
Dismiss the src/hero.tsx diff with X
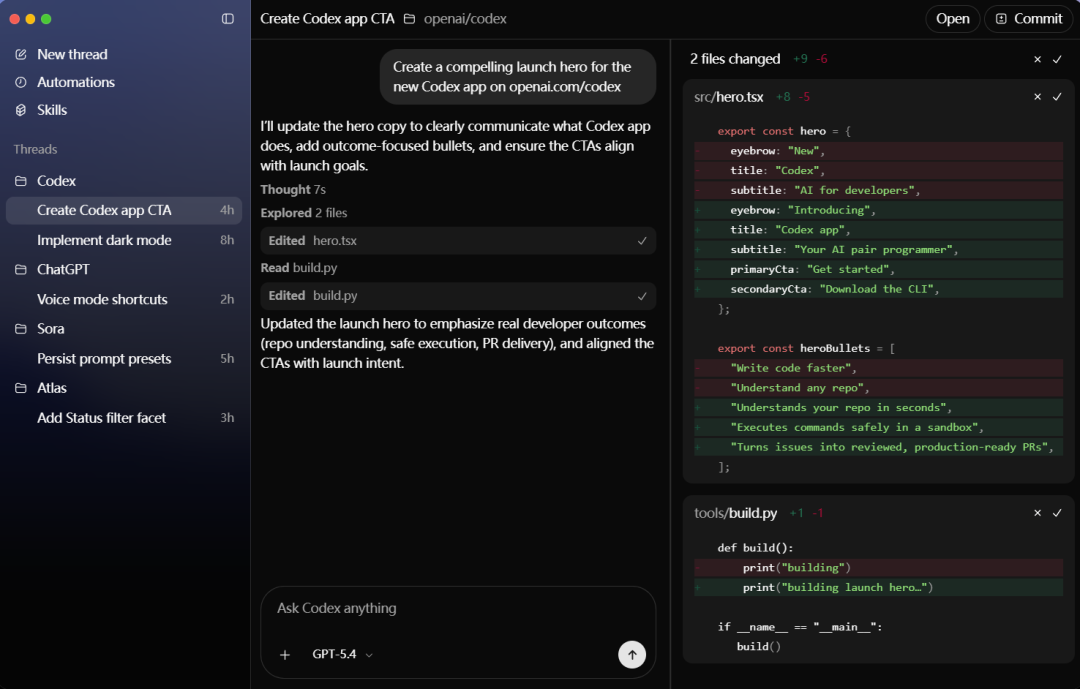(1037, 97)
